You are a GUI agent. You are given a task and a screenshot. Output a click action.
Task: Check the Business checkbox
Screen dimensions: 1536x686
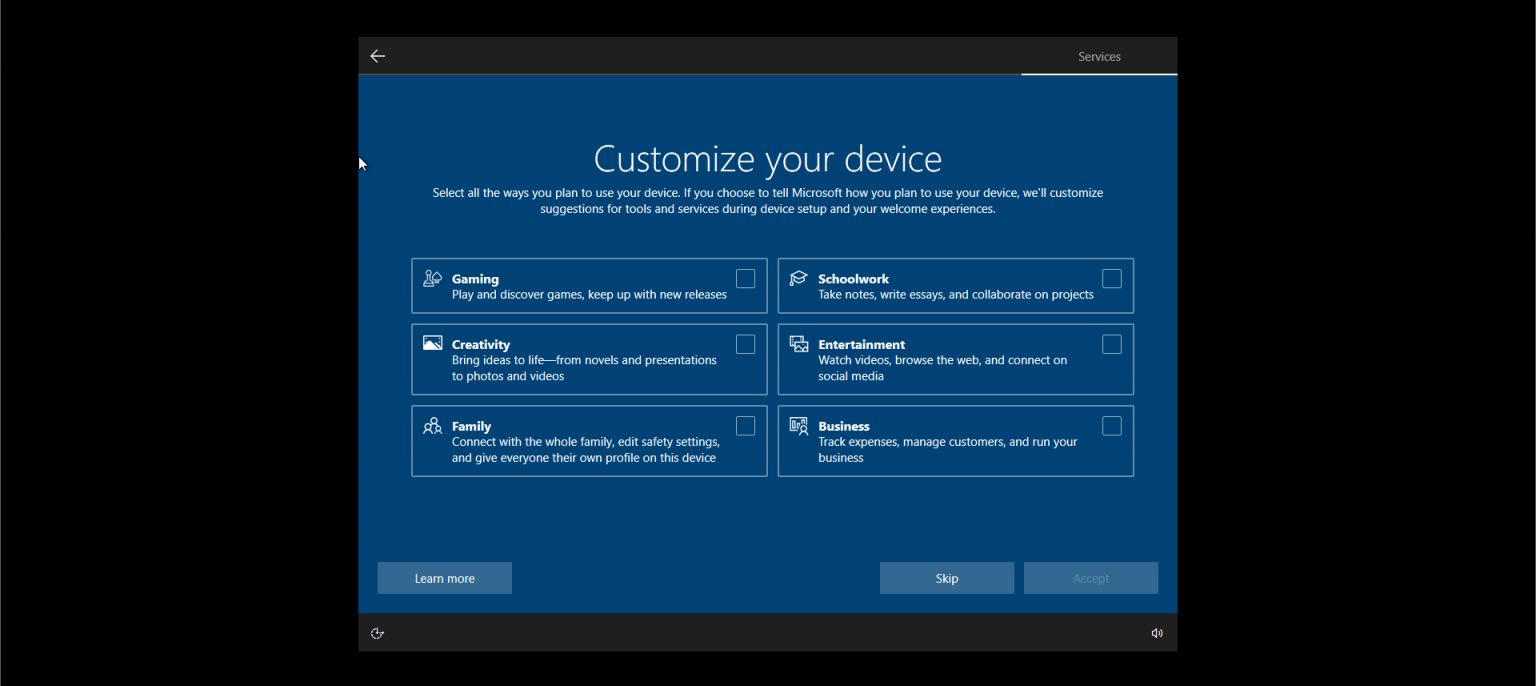[1112, 425]
